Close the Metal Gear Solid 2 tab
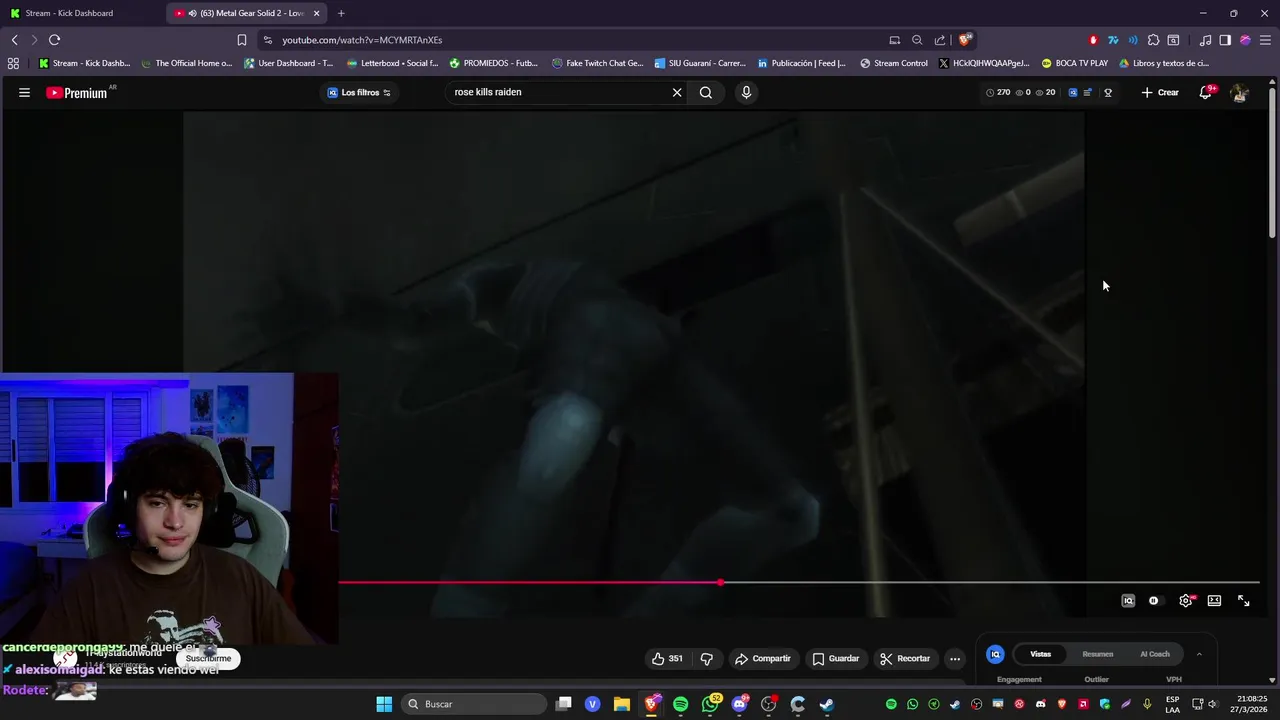The width and height of the screenshot is (1280, 720). point(317,13)
